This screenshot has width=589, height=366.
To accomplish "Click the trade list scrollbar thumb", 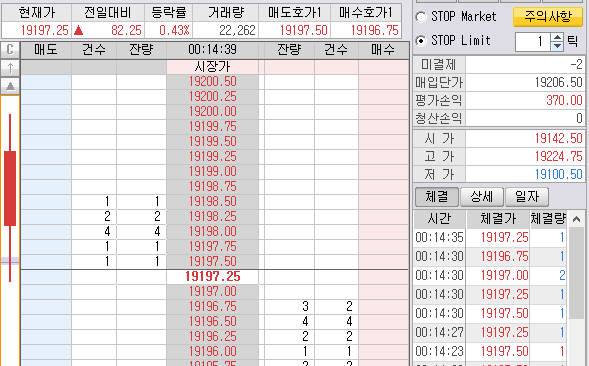I will (577, 273).
